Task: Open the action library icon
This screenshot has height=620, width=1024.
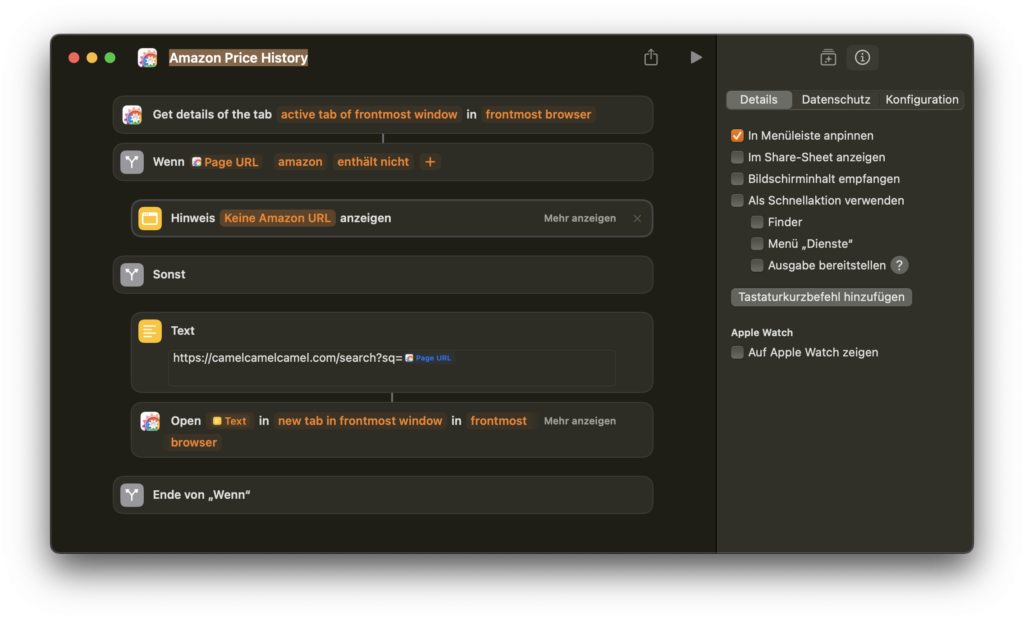Action: click(828, 57)
